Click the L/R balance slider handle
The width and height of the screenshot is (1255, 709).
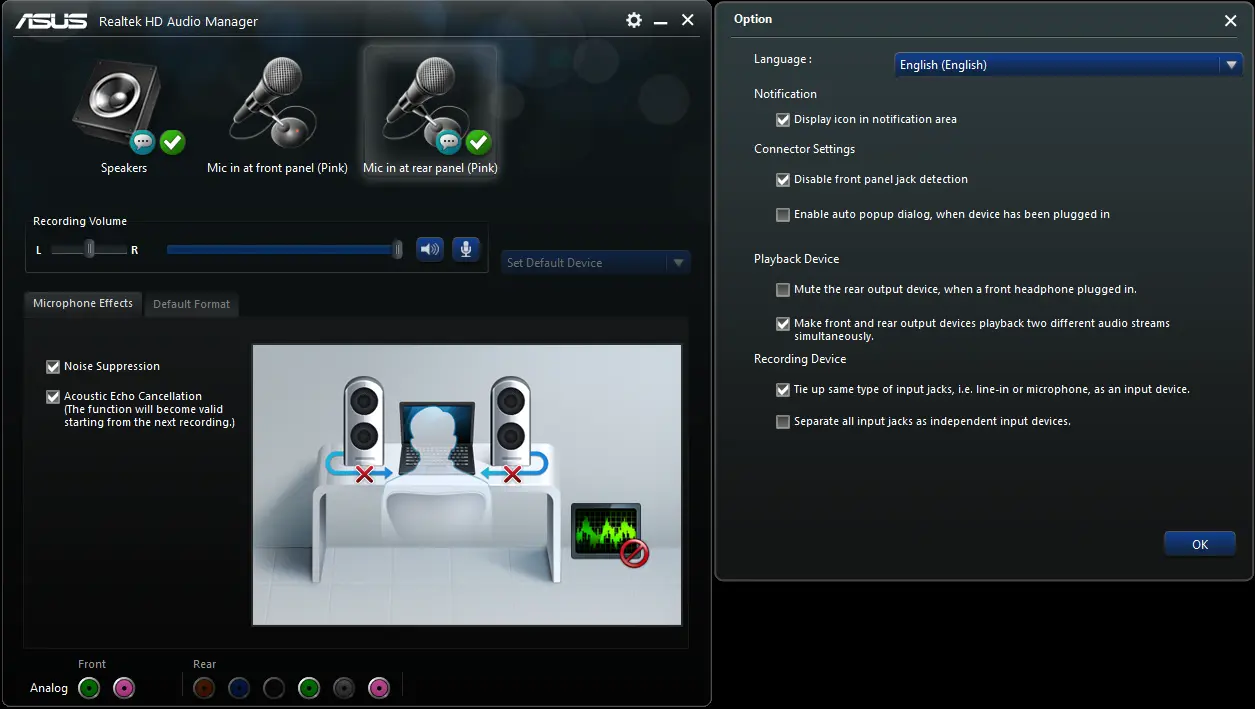pyautogui.click(x=90, y=249)
